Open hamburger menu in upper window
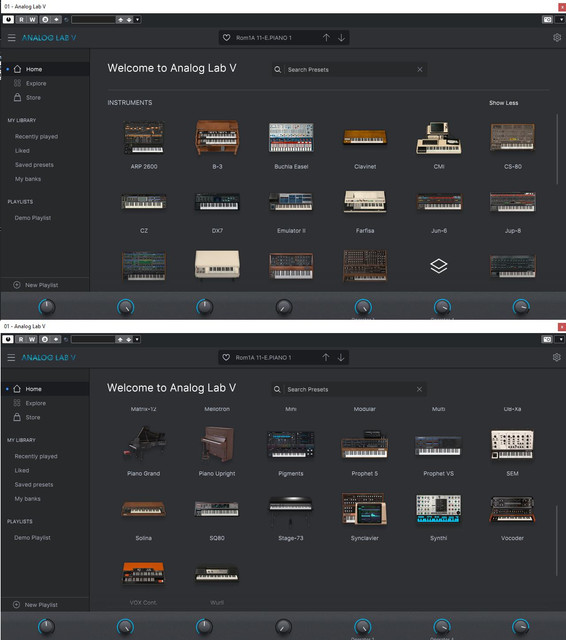This screenshot has height=640, width=566. (11, 38)
